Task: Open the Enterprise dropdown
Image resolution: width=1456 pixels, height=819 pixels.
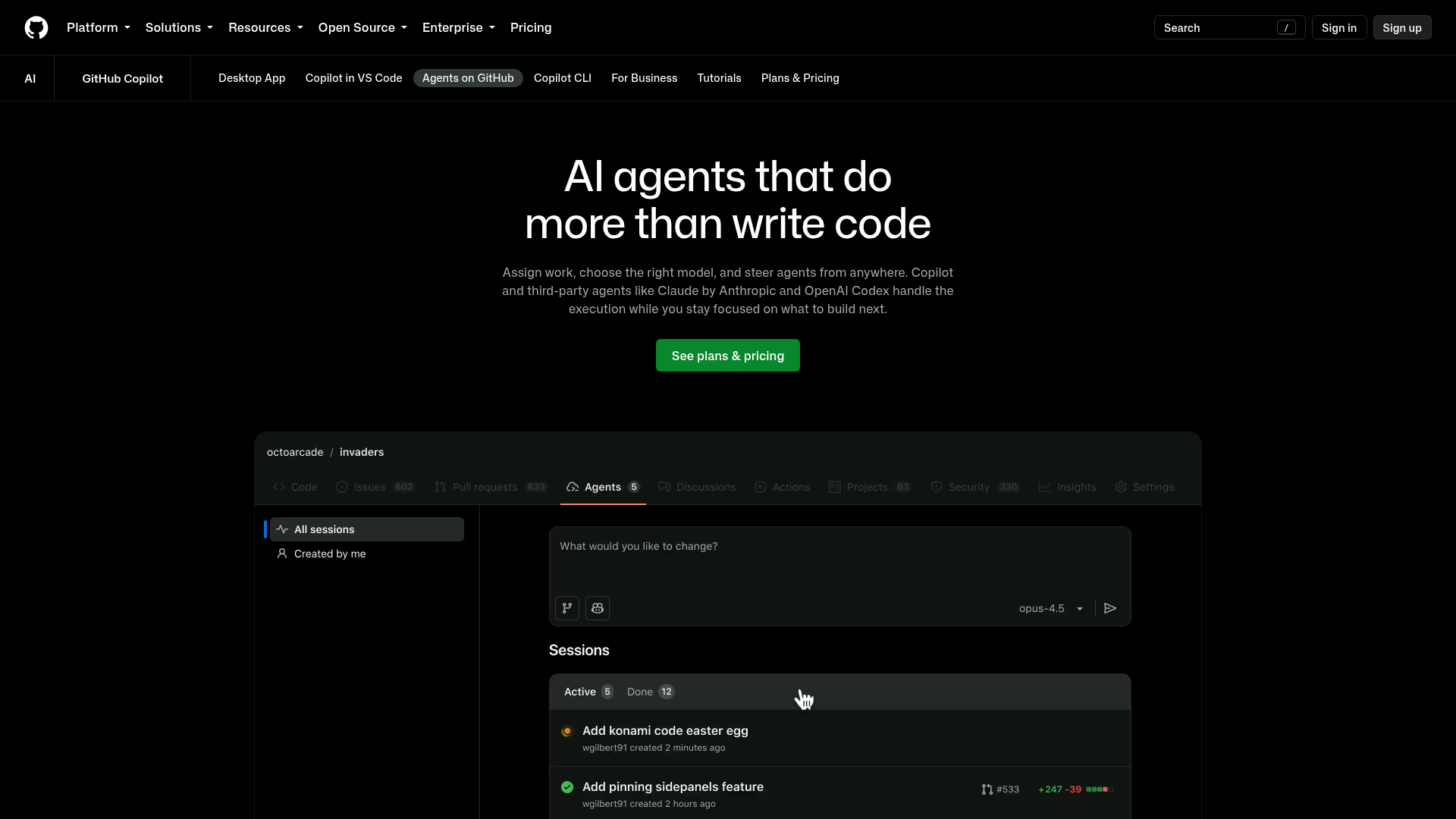Action: click(459, 27)
